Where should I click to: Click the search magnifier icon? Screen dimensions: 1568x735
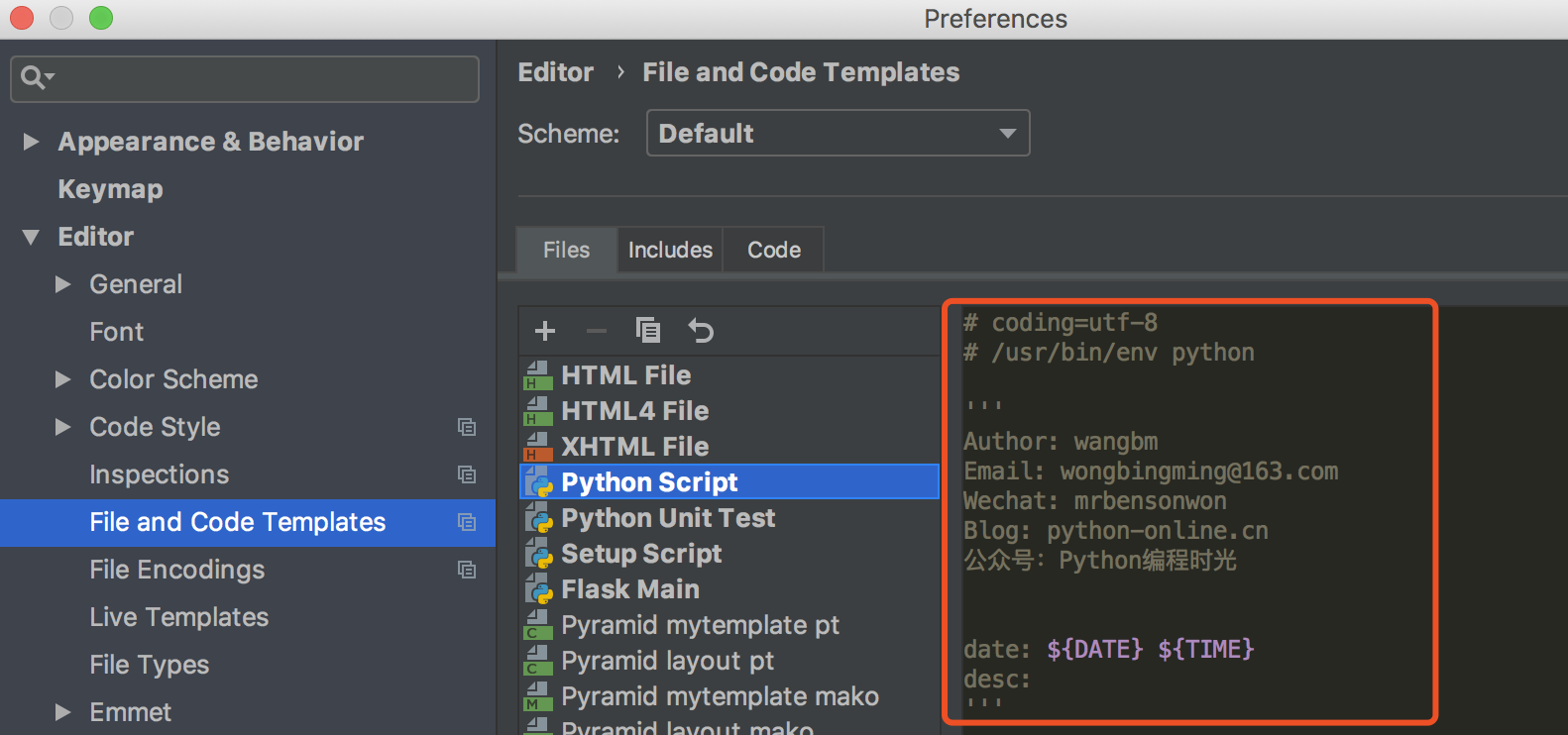[x=35, y=77]
